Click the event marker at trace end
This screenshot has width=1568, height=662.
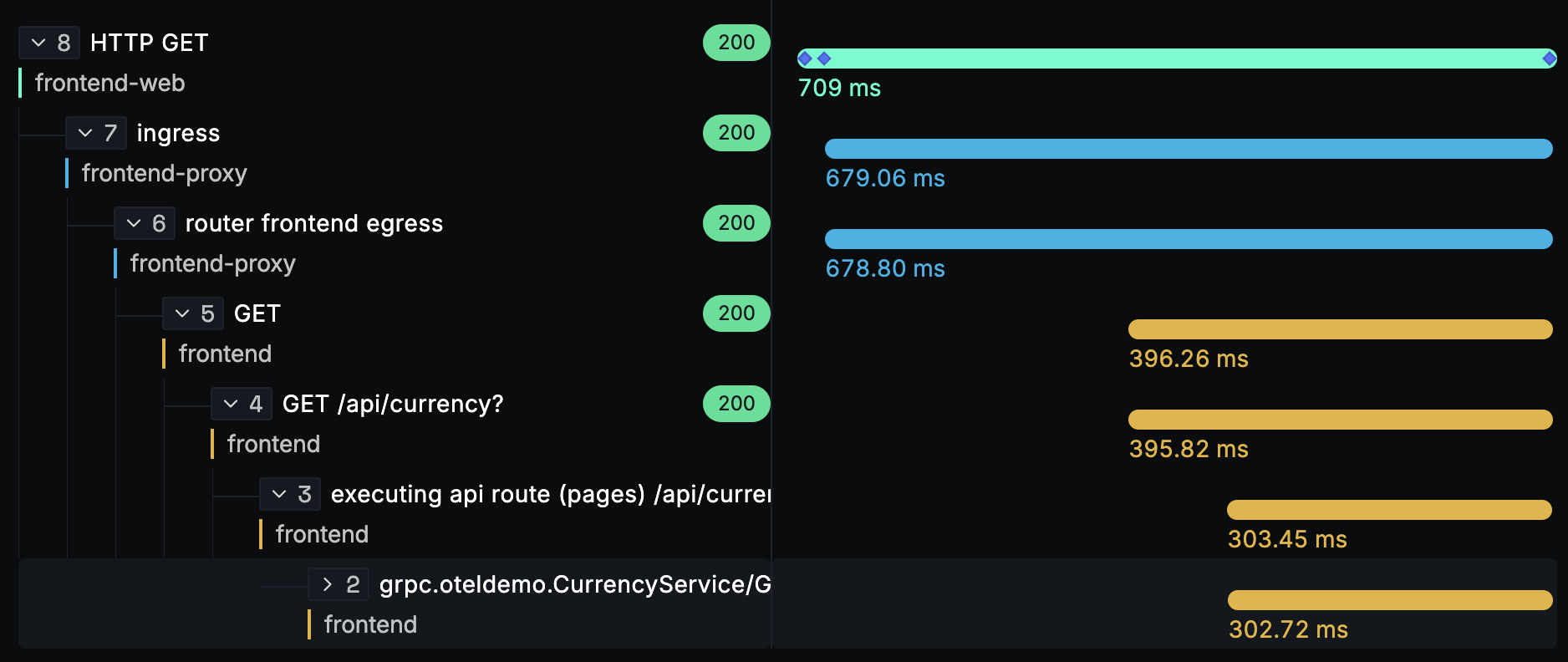click(1549, 59)
